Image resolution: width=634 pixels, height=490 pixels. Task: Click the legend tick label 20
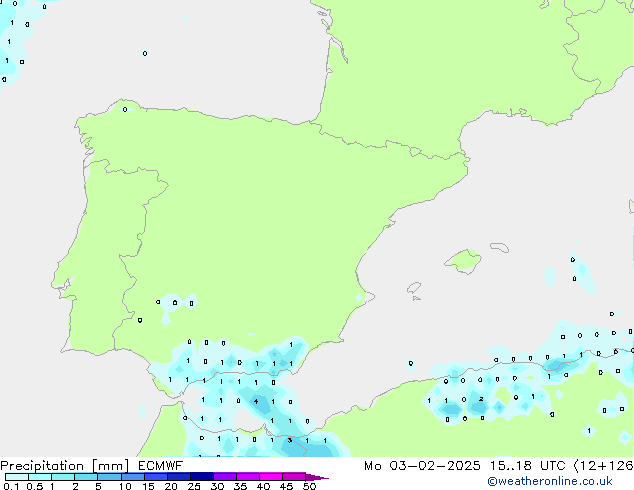[170, 486]
